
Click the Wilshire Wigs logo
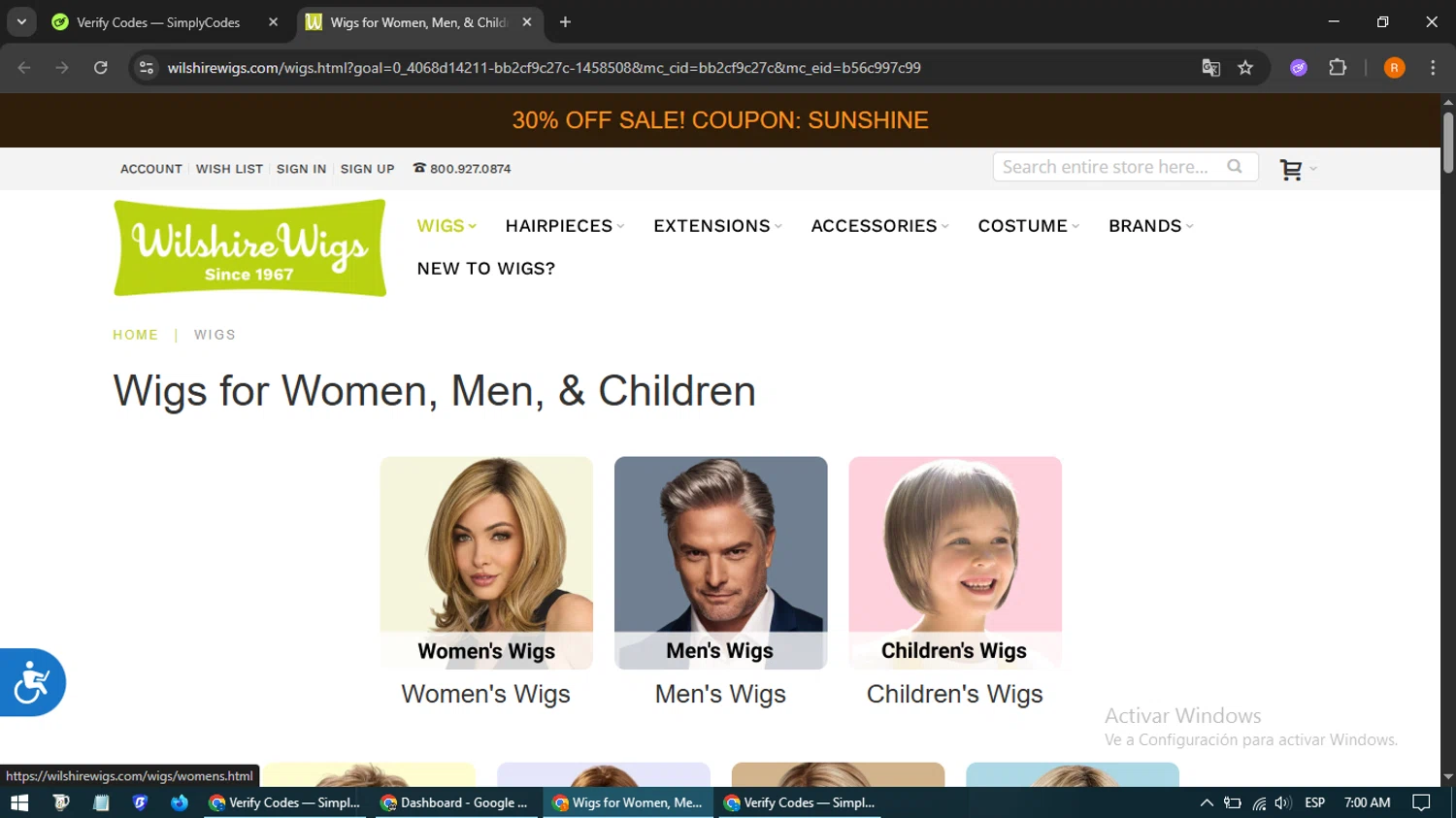[x=249, y=248]
